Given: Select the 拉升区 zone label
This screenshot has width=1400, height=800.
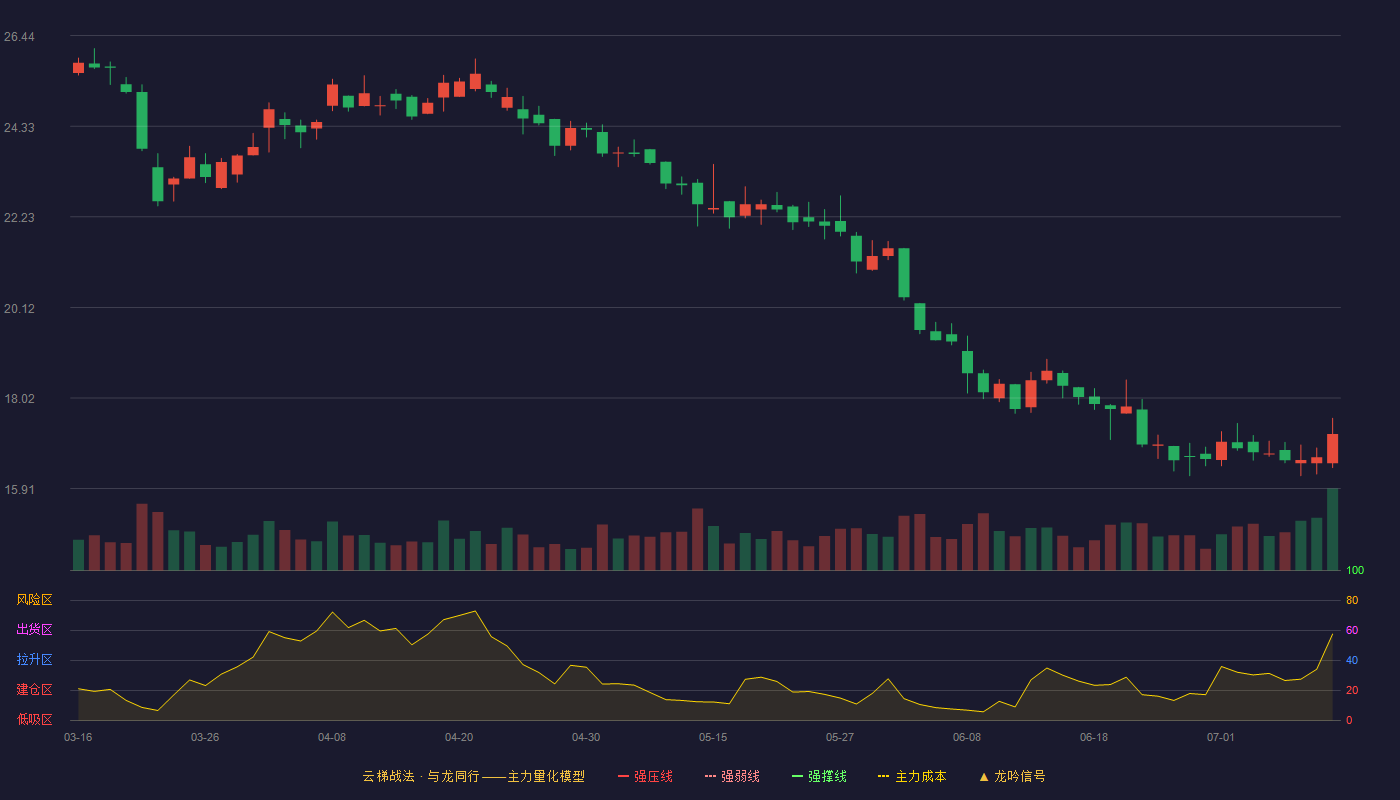Looking at the screenshot, I should click(34, 660).
